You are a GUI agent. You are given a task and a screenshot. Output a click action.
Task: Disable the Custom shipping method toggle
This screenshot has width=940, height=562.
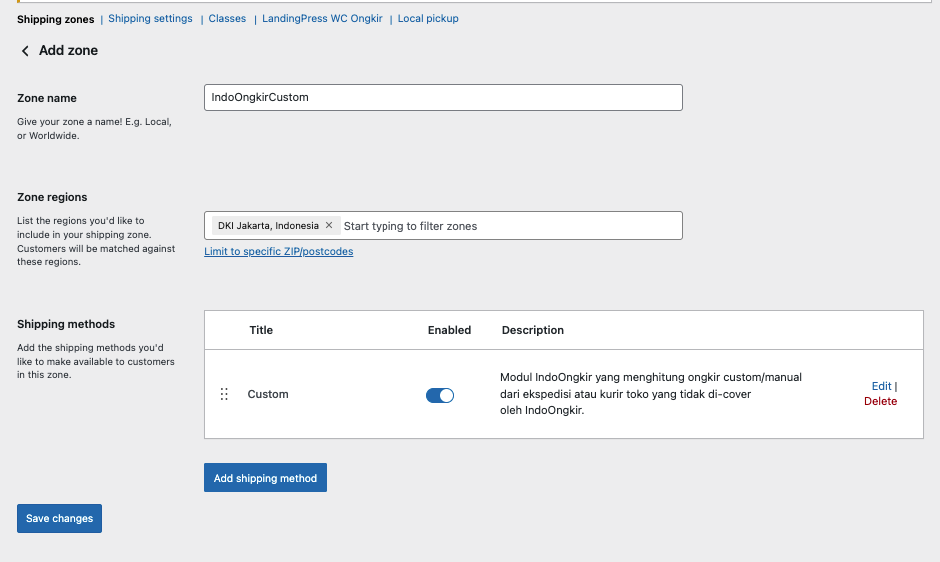pos(440,395)
